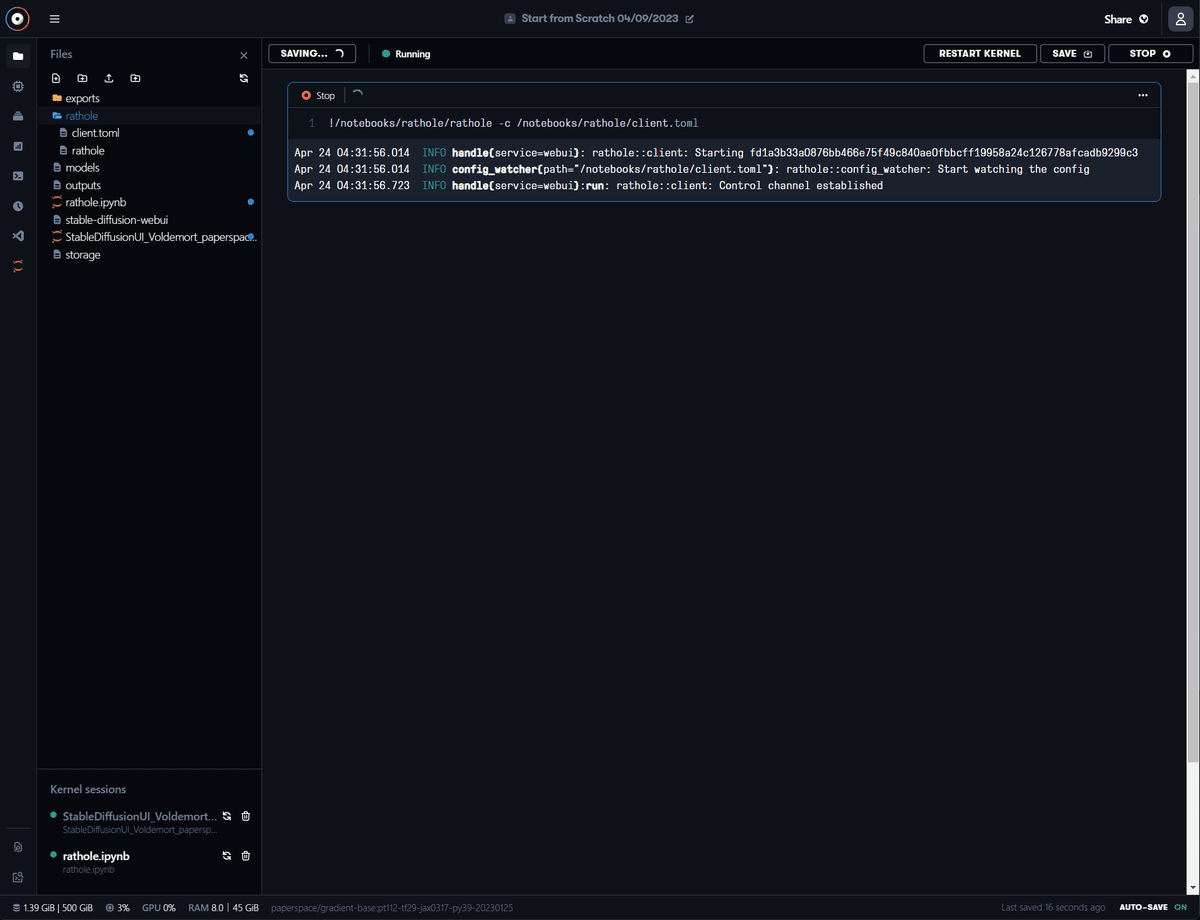
Task: Open the bottom sidebar code file icon
Action: pyautogui.click(x=18, y=877)
